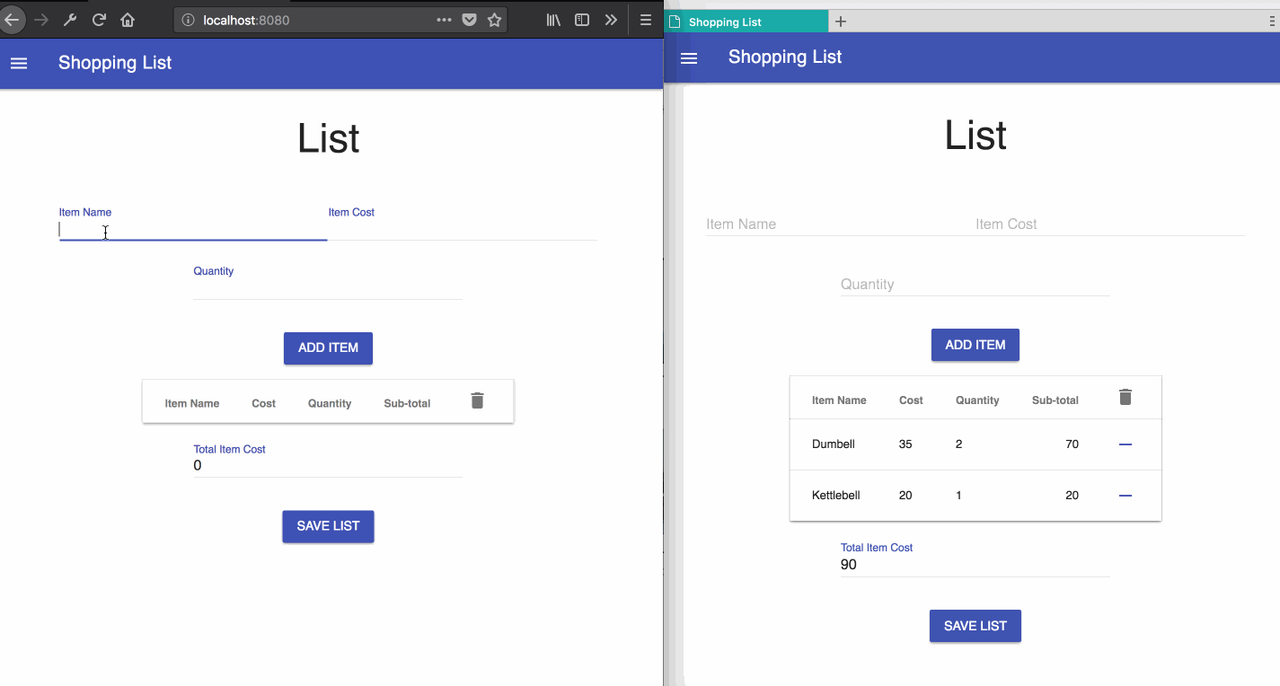Click Total Item Cost field showing 90
This screenshot has width=1280, height=686.
pyautogui.click(x=975, y=564)
